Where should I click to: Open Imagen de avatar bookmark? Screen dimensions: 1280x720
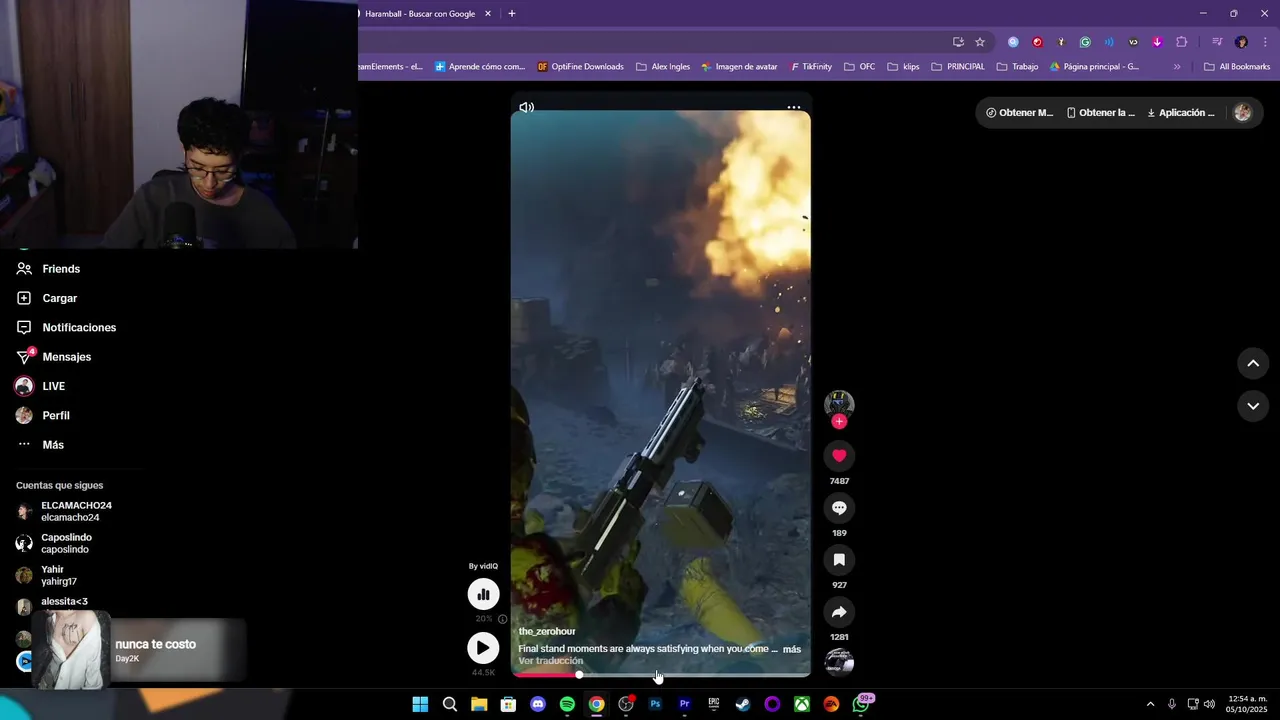coord(739,67)
